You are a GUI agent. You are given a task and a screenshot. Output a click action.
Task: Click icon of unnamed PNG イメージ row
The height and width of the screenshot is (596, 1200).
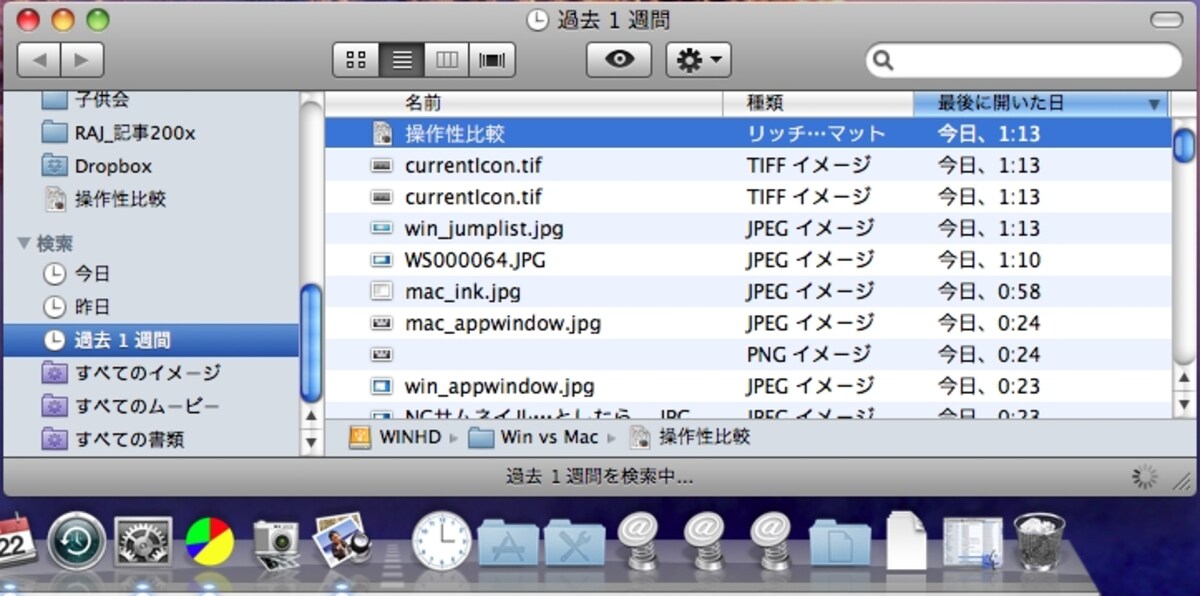point(381,355)
